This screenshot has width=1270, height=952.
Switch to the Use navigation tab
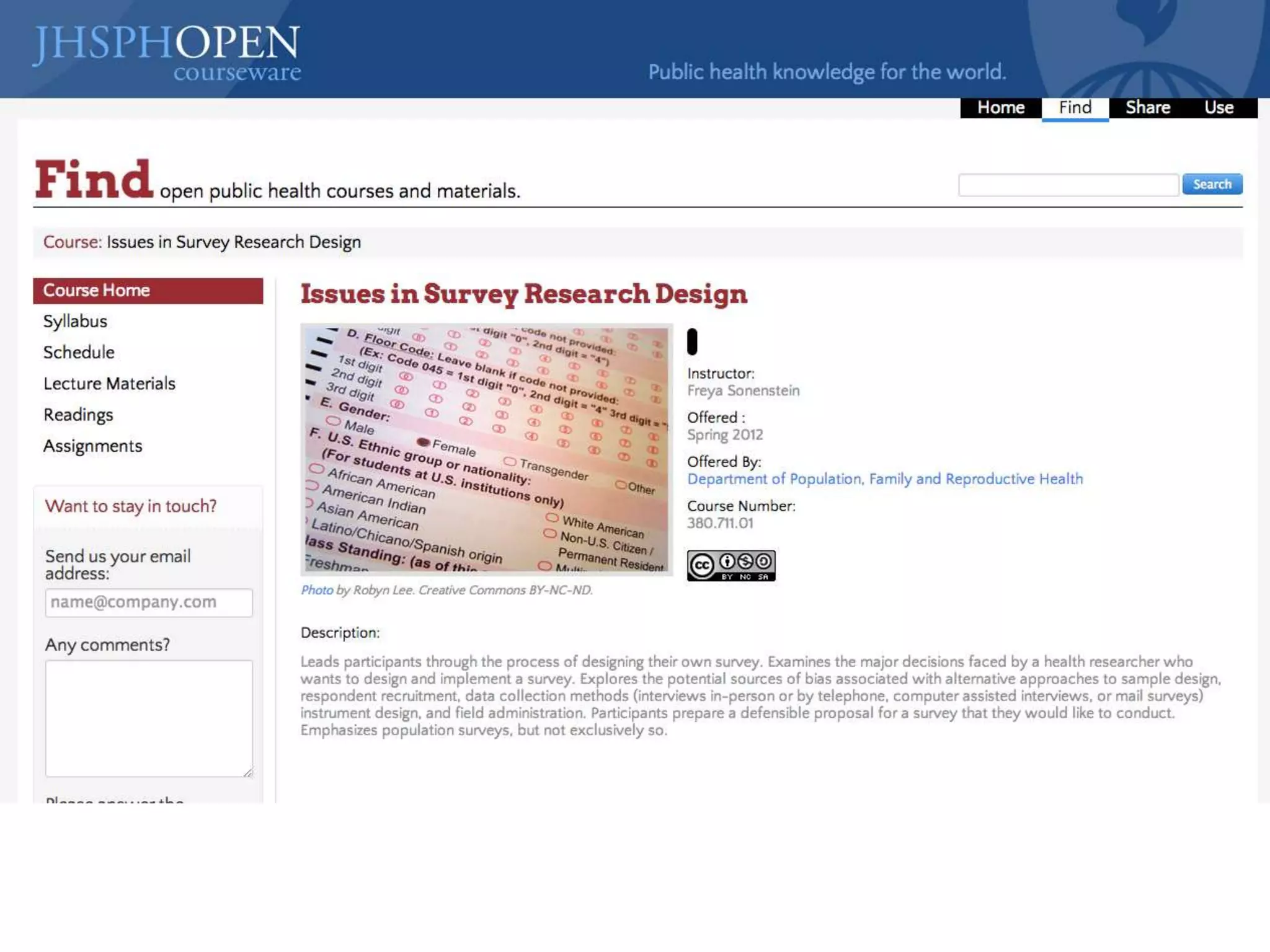click(1219, 108)
